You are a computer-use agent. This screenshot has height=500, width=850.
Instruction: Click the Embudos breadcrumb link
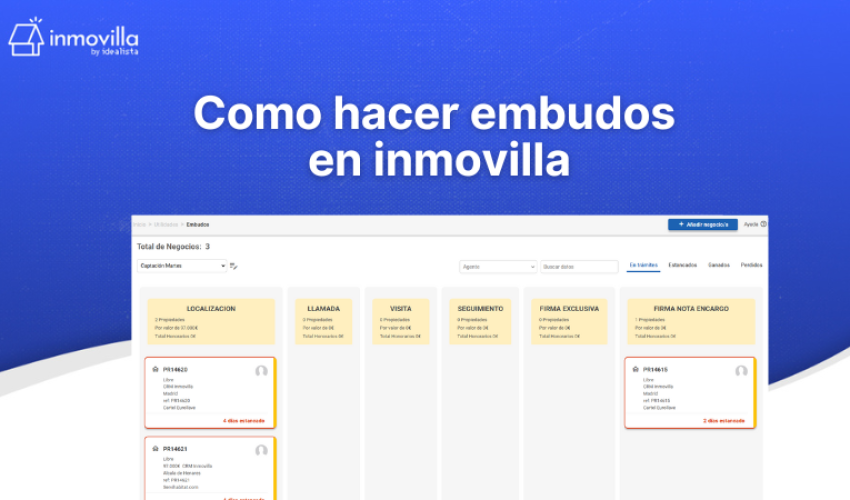(198, 224)
